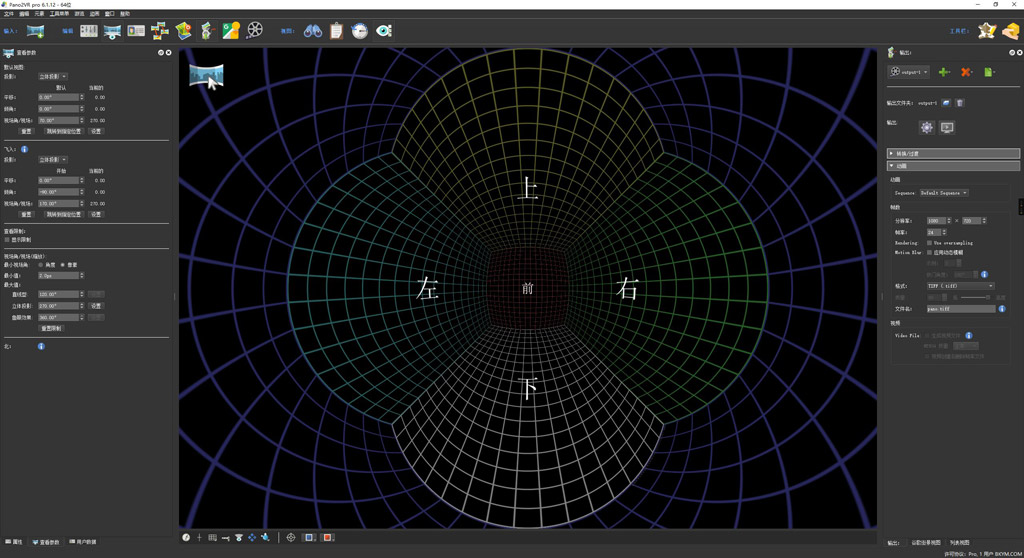This screenshot has width=1024, height=558.
Task: Open the Google Street View icon
Action: (x=231, y=31)
